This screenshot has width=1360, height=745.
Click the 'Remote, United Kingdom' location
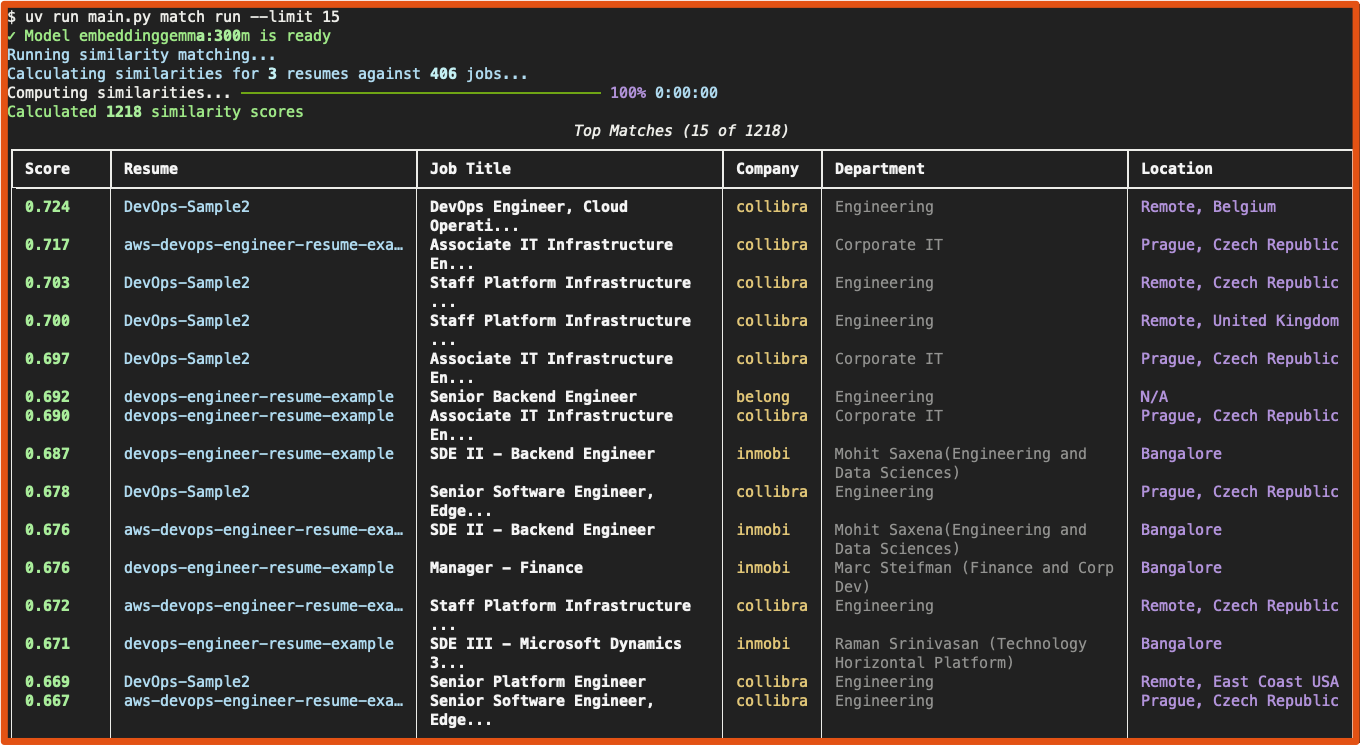click(x=1240, y=321)
